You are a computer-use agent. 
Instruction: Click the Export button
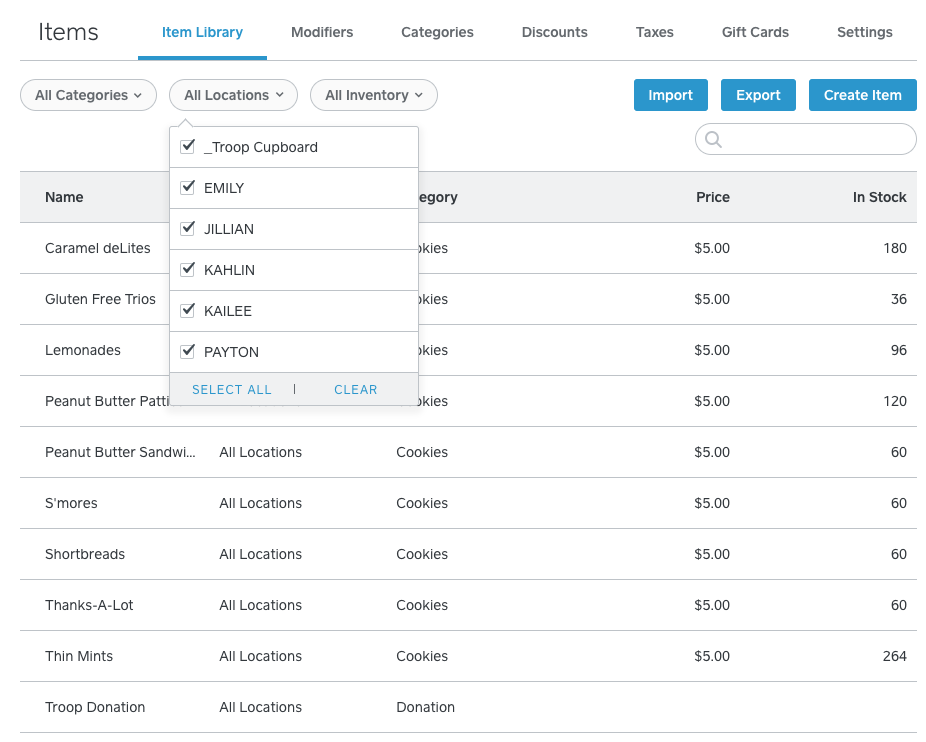(x=758, y=95)
